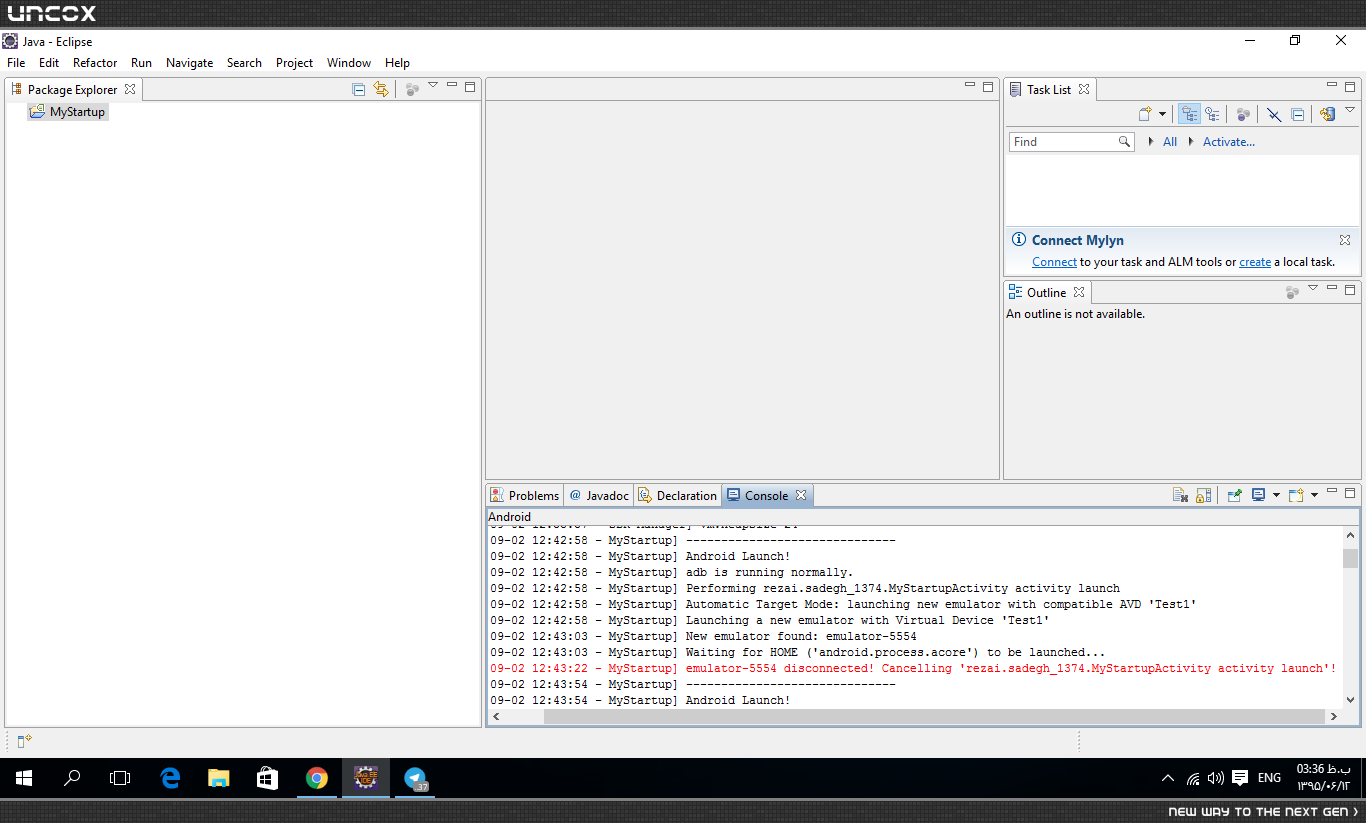Synchronize Changed tasks in Task List
Viewport: 1366px width, 823px height.
[x=1327, y=114]
